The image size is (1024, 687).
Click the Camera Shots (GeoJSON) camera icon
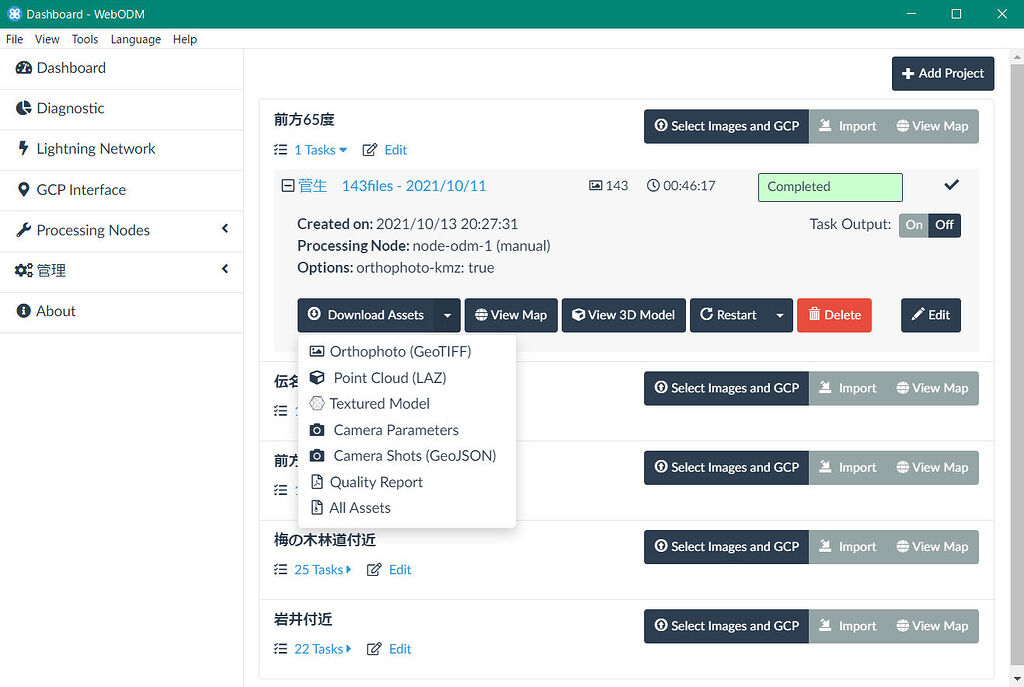click(317, 456)
